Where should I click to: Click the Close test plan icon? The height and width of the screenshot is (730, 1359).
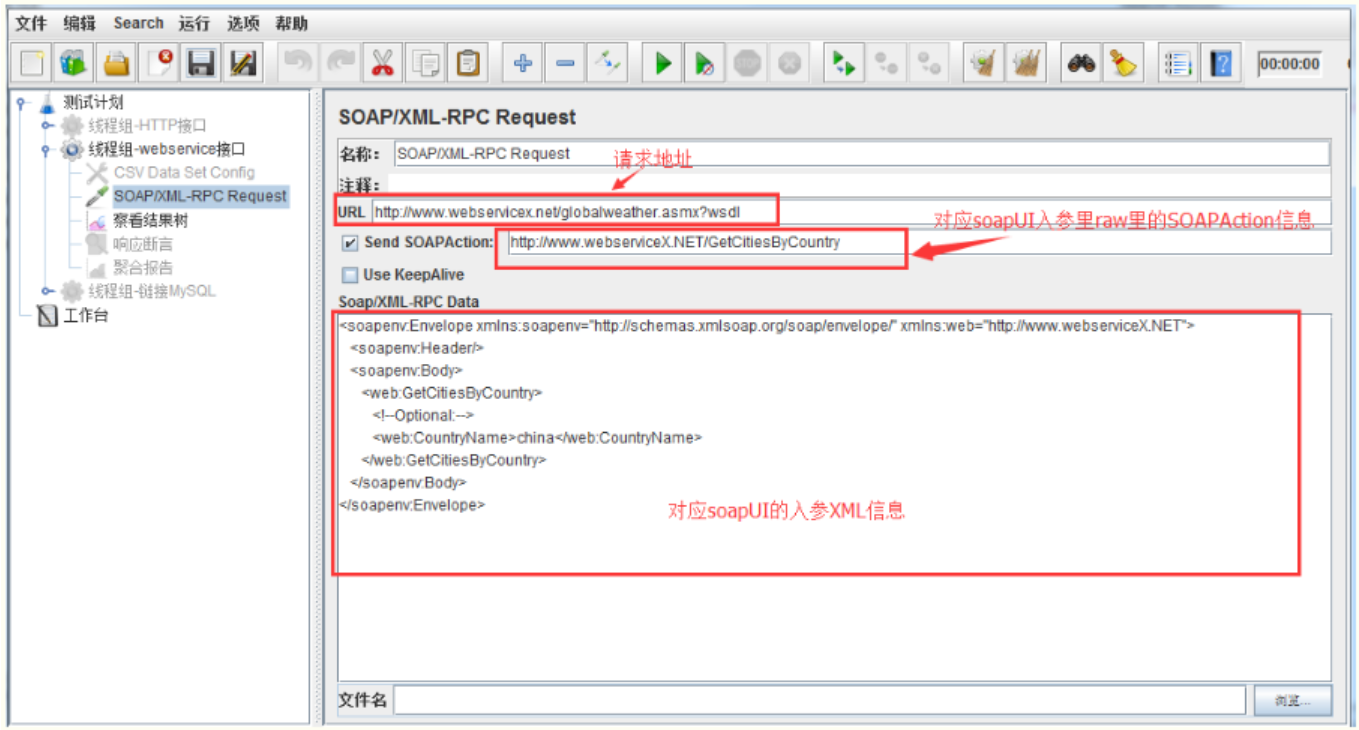point(160,64)
